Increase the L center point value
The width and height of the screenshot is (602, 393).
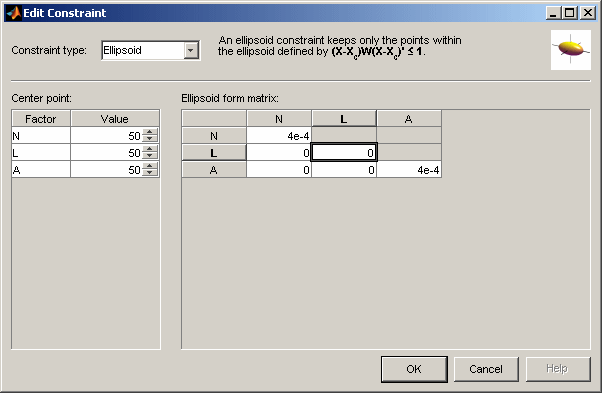pyautogui.click(x=150, y=149)
